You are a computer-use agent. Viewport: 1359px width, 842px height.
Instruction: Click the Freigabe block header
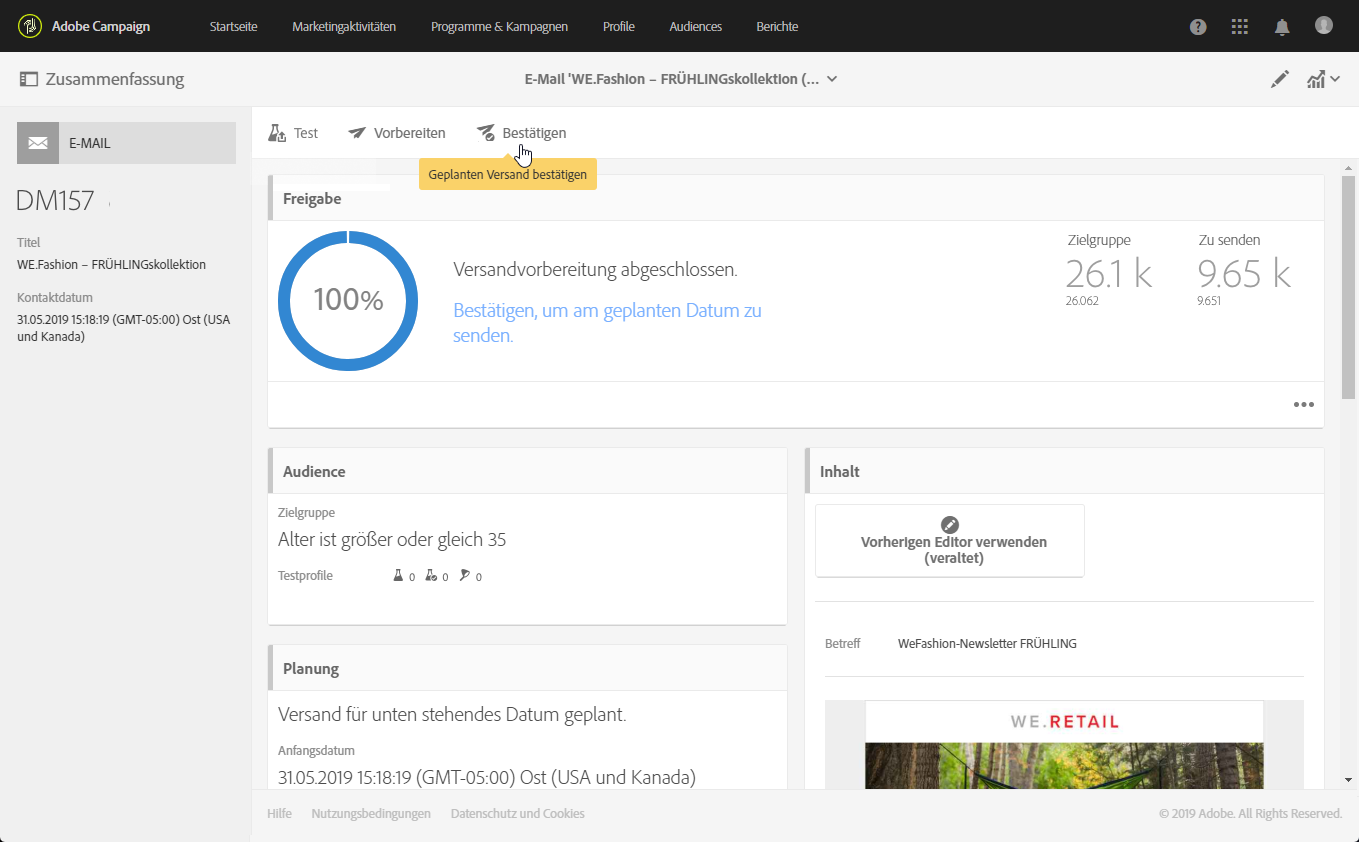click(x=796, y=198)
